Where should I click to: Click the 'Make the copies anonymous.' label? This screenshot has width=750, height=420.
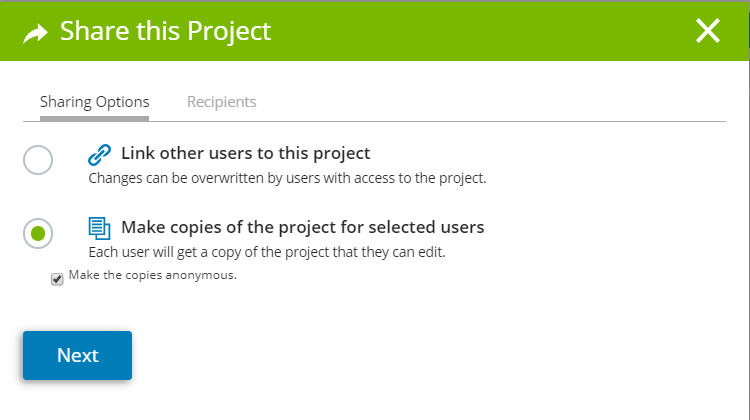(x=153, y=275)
